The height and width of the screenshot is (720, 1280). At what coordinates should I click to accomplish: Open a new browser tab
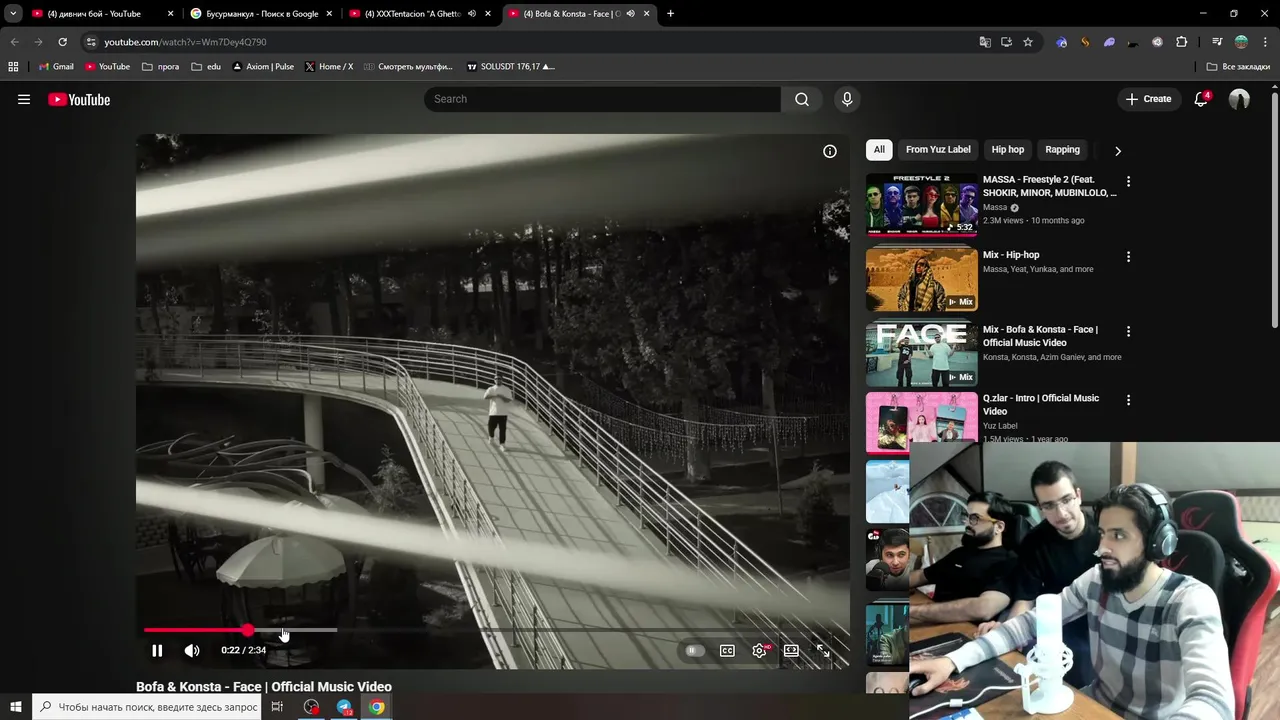pyautogui.click(x=670, y=14)
